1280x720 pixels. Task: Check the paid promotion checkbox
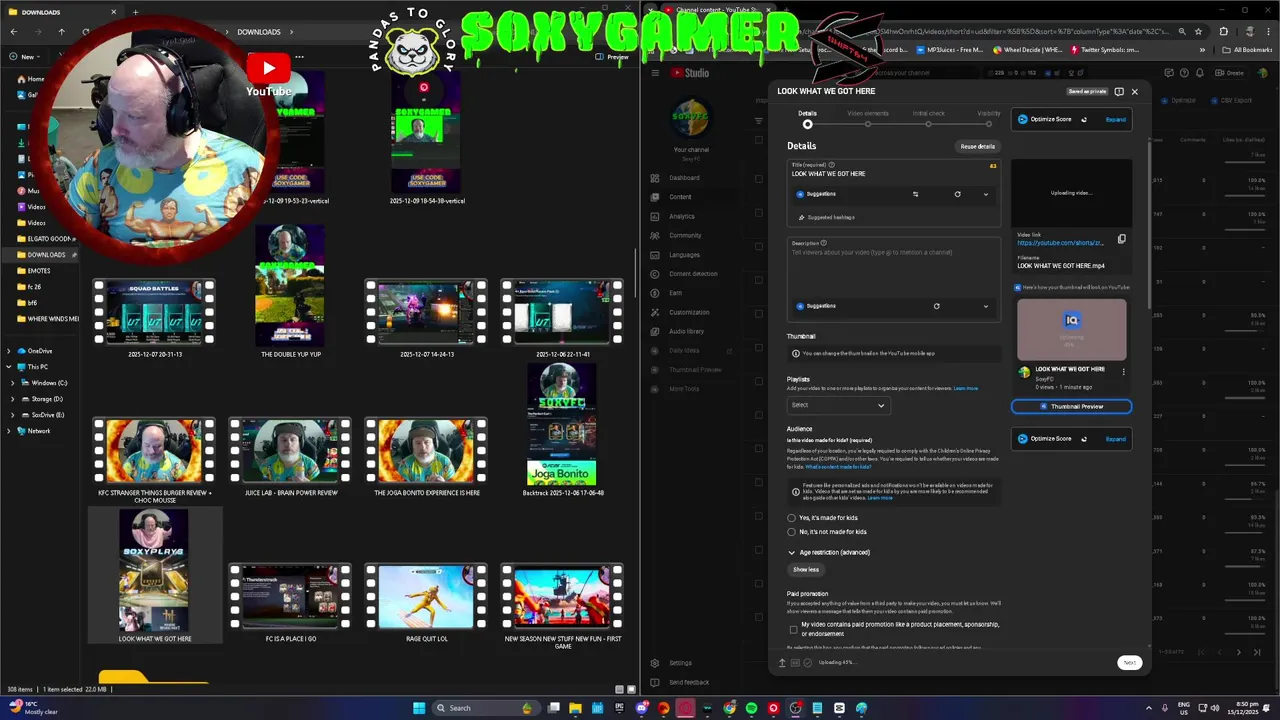(794, 630)
